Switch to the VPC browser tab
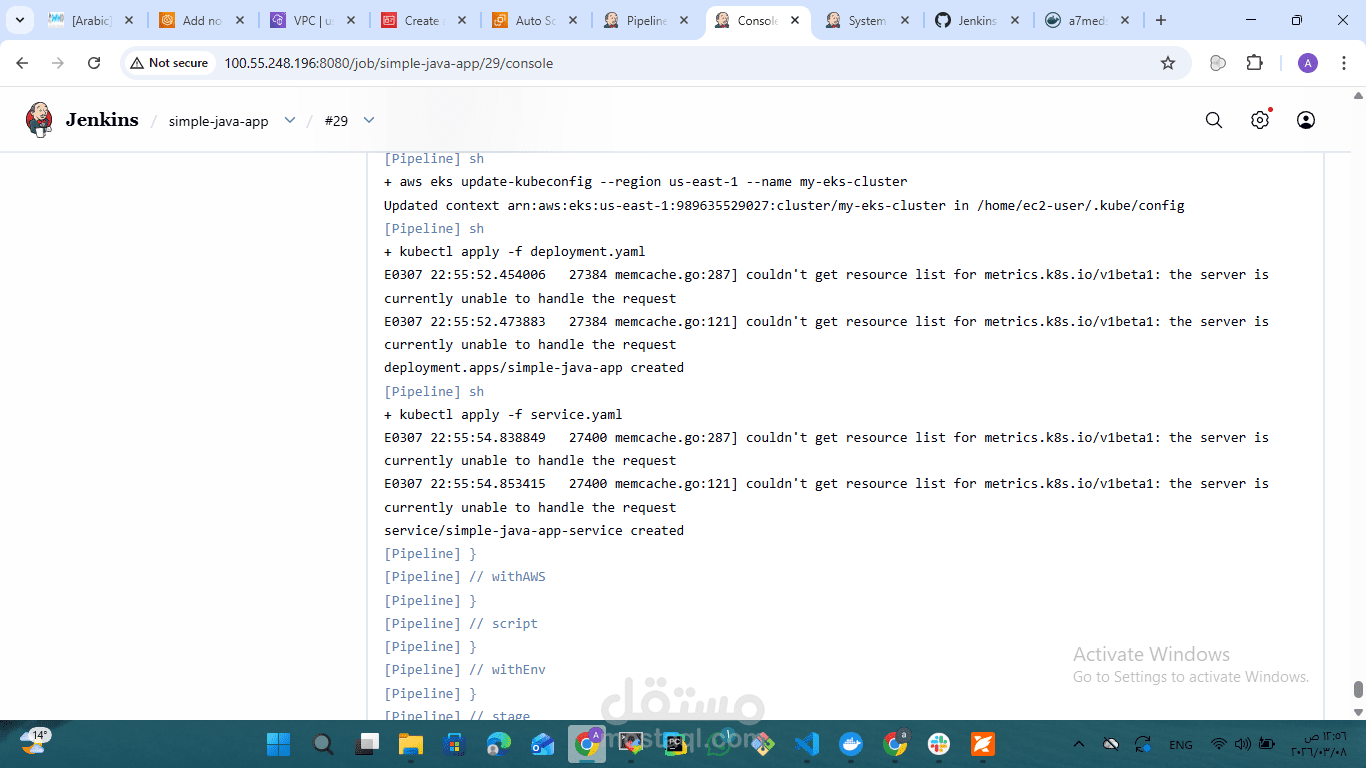The width and height of the screenshot is (1366, 768). (x=313, y=20)
